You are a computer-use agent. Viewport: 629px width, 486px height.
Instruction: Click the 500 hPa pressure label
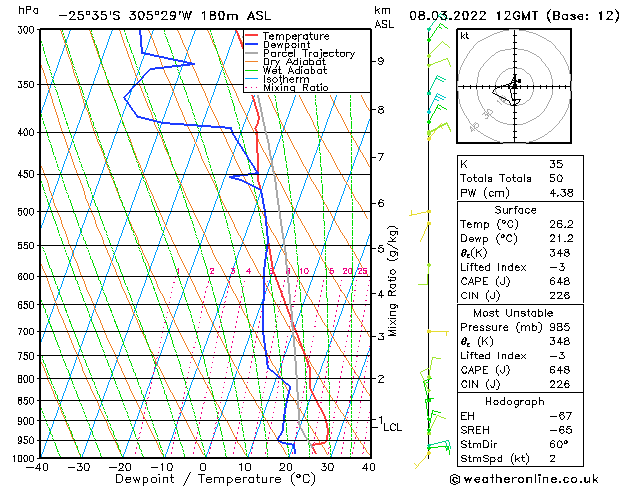pyautogui.click(x=26, y=212)
